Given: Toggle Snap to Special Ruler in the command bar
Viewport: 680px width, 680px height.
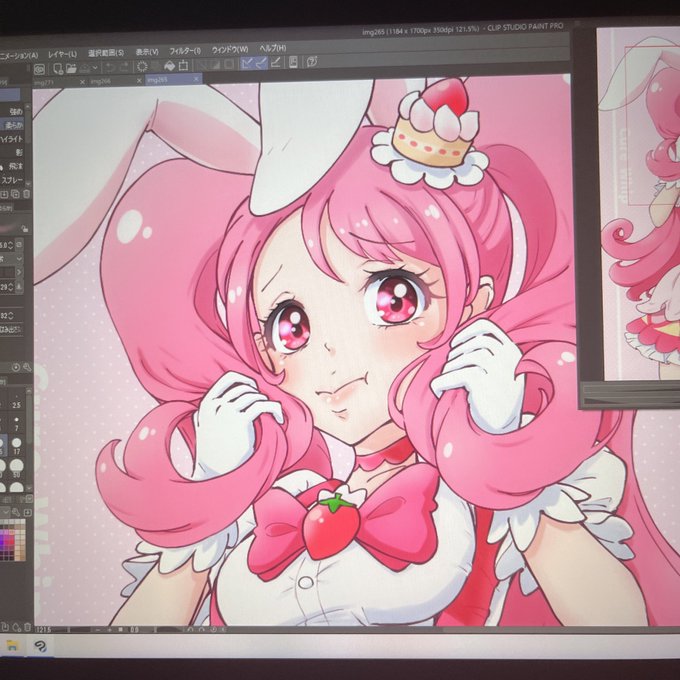Looking at the screenshot, I should click(261, 63).
